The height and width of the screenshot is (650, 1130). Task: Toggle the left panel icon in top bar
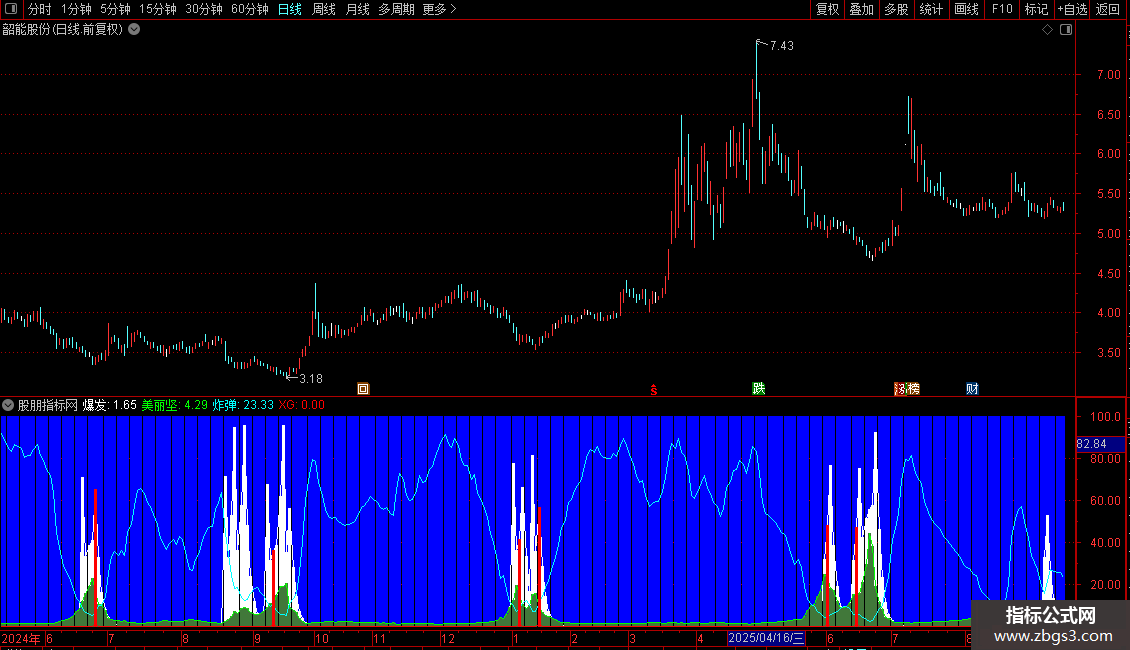[11, 9]
